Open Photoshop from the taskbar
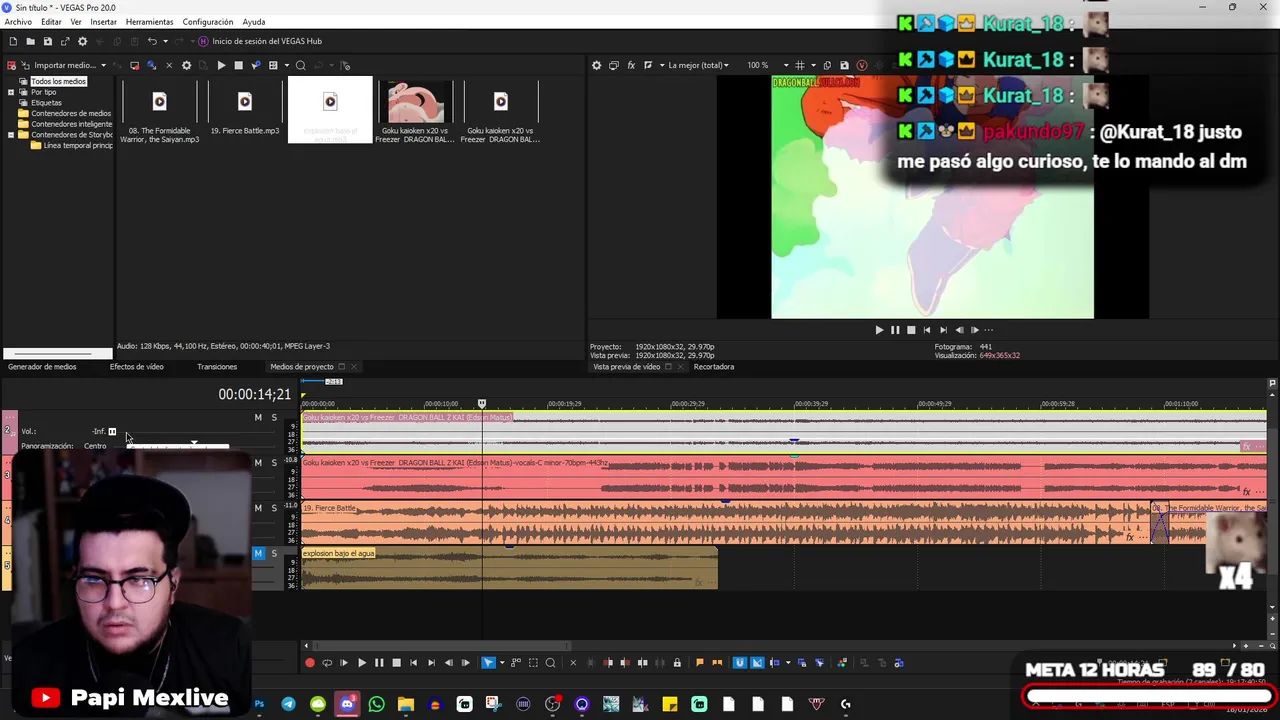 [x=259, y=705]
